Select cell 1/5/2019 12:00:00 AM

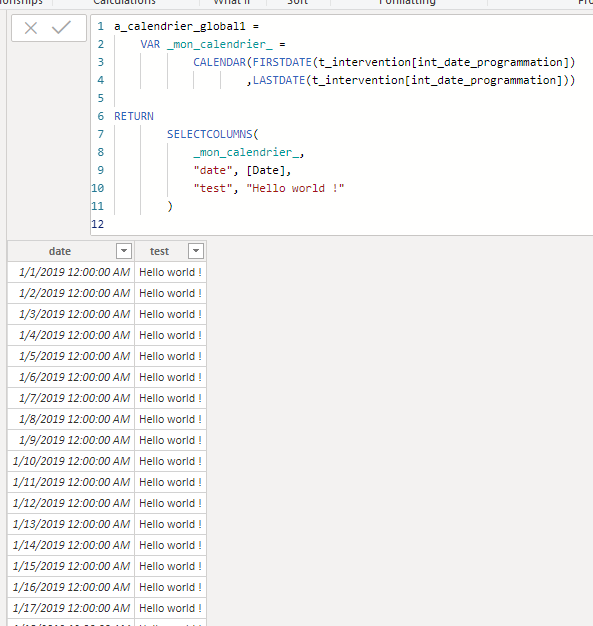pos(71,356)
